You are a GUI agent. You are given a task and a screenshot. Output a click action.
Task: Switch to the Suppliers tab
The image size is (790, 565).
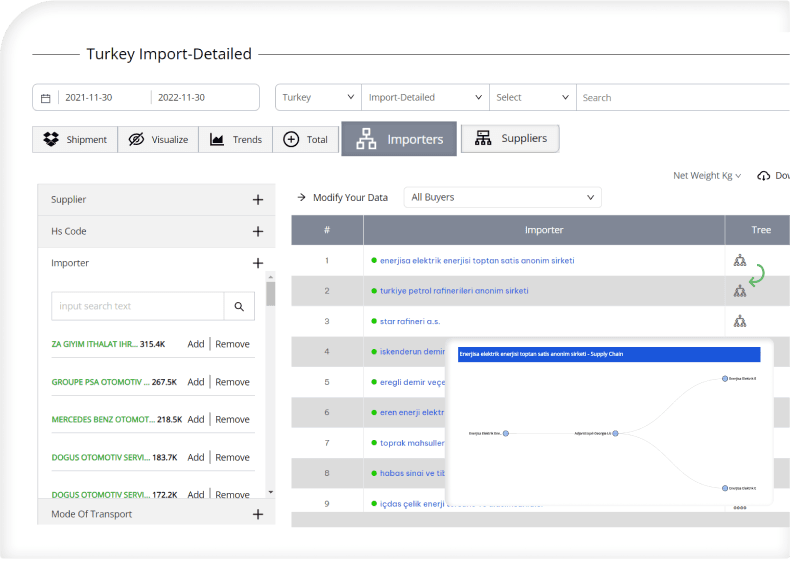510,138
